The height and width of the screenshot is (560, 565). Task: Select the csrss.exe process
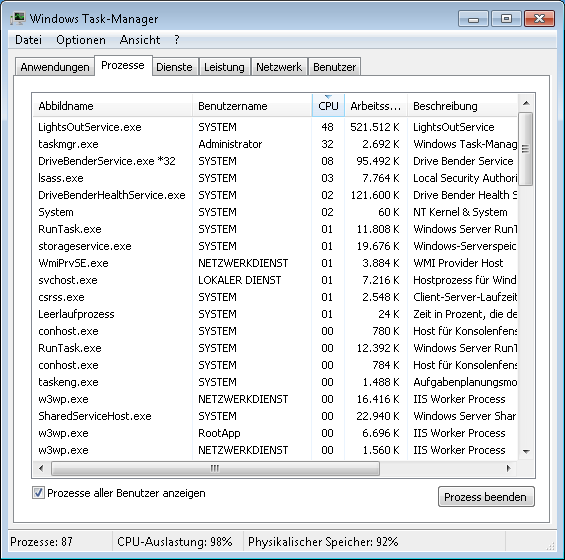(x=275, y=297)
